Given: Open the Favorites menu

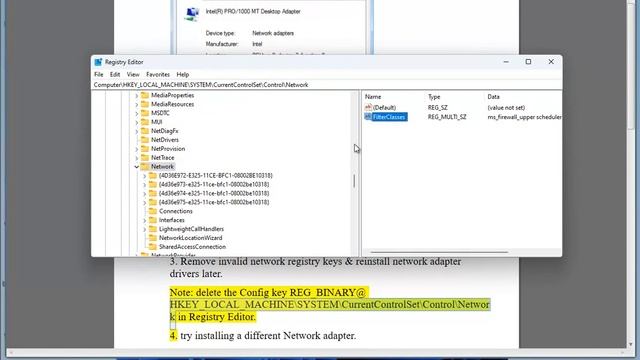Looking at the screenshot, I should point(158,74).
